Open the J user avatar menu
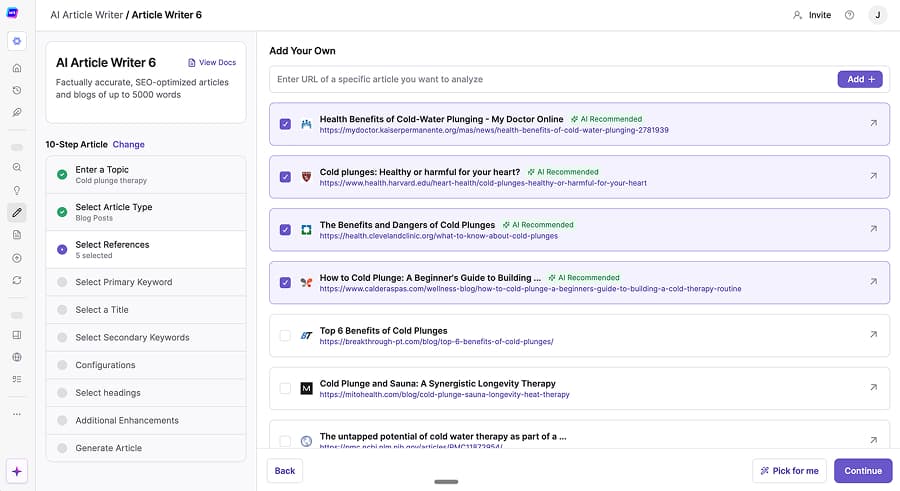 coord(878,15)
